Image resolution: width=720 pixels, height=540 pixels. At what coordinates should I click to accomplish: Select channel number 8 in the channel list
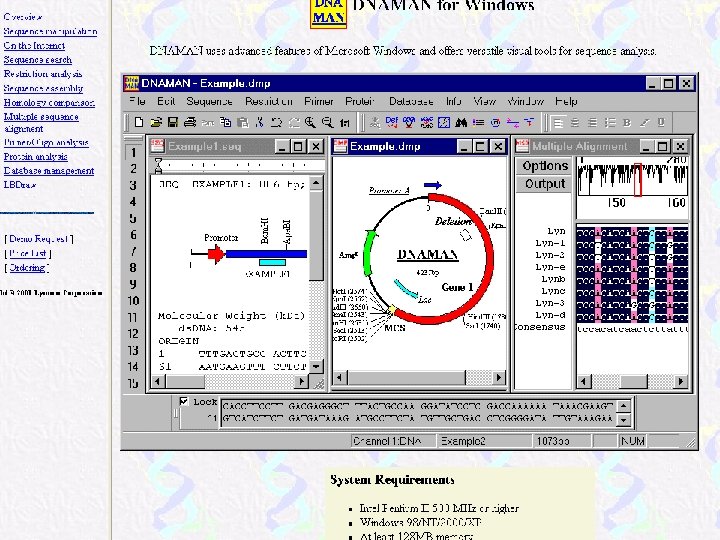pos(134,268)
